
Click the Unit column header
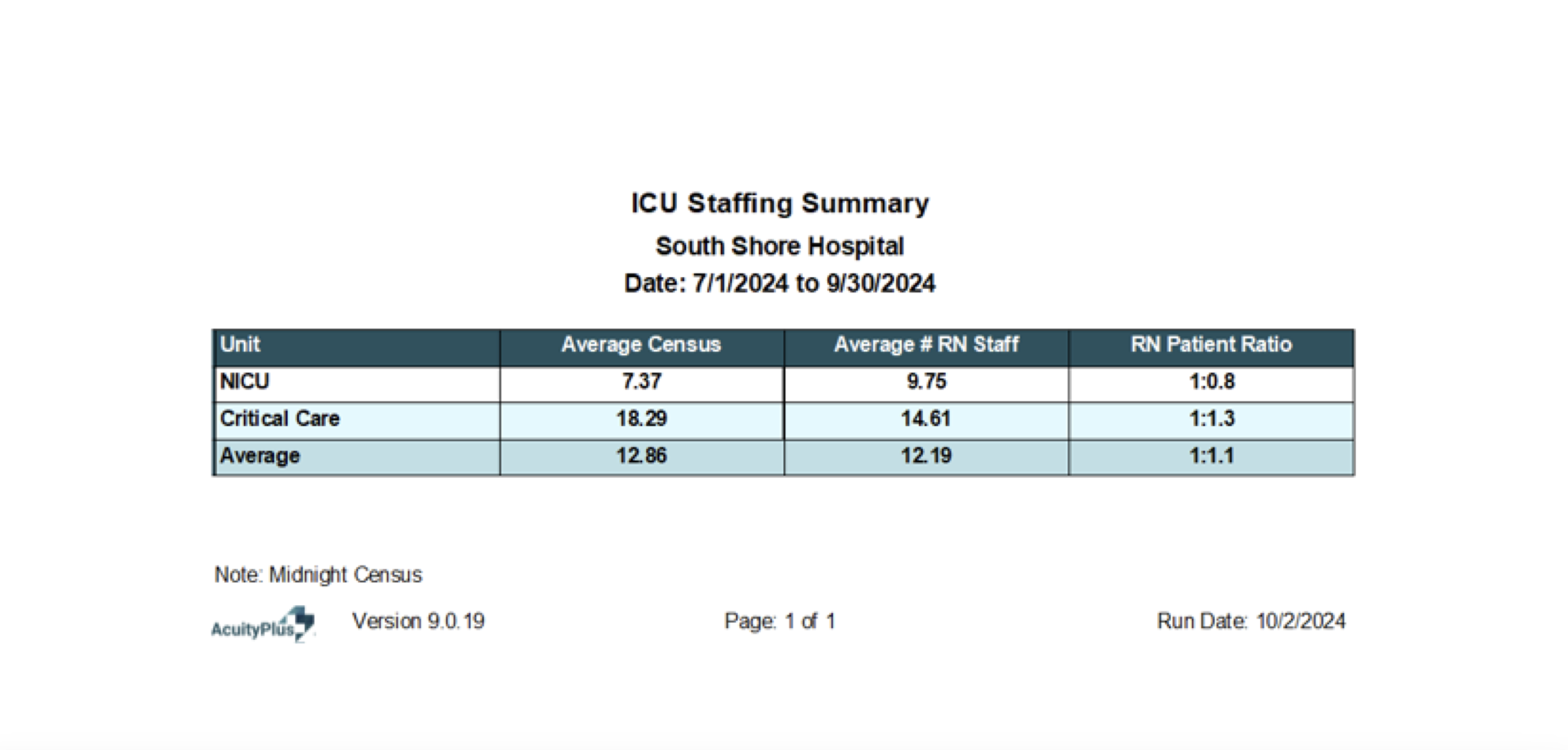tap(240, 345)
